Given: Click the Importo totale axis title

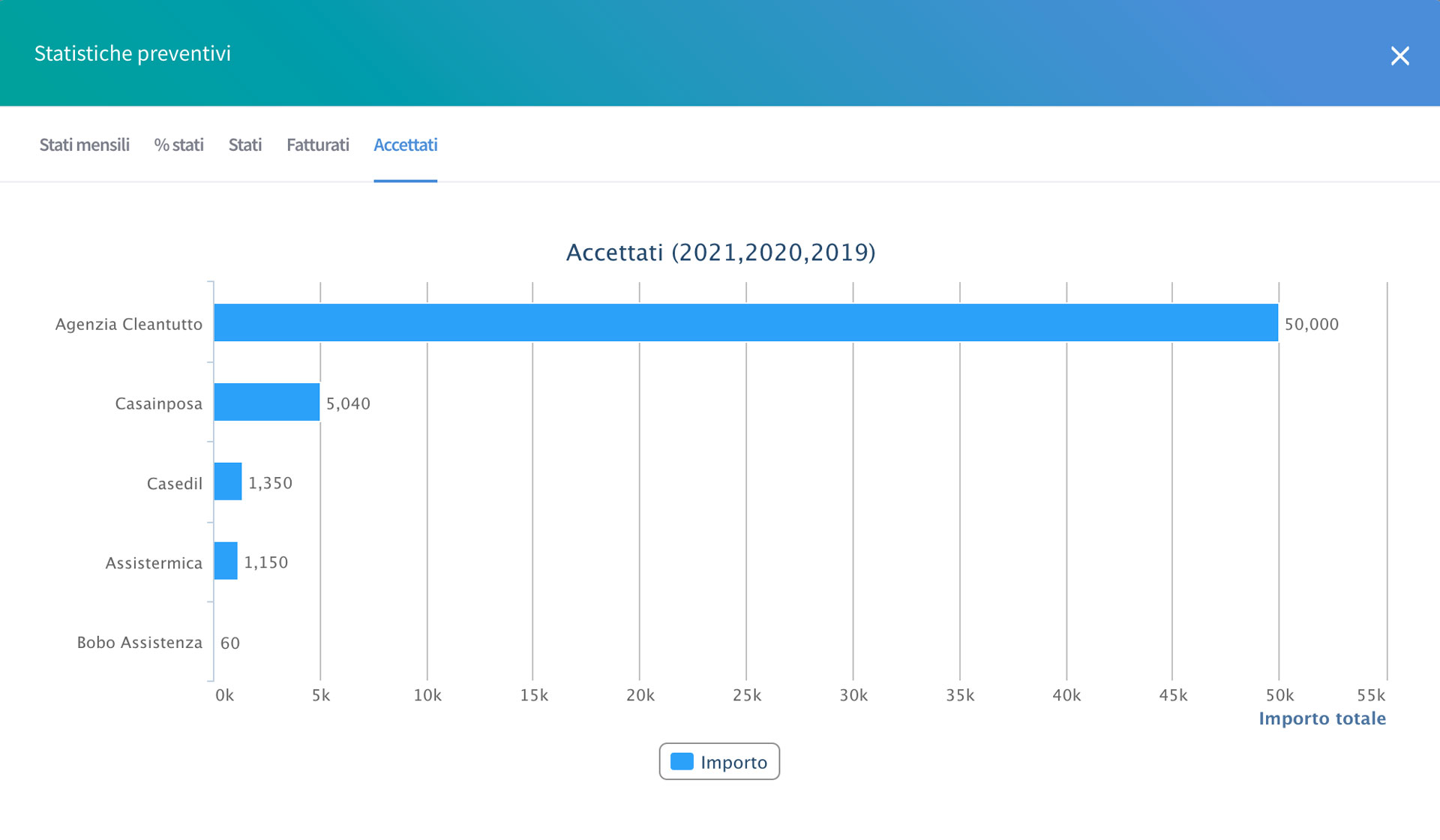Looking at the screenshot, I should click(1322, 718).
